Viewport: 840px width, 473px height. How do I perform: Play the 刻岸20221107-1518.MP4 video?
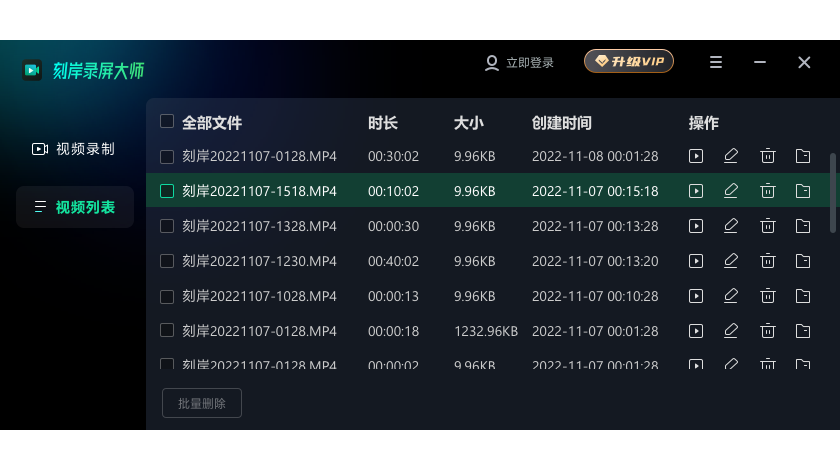tap(695, 191)
